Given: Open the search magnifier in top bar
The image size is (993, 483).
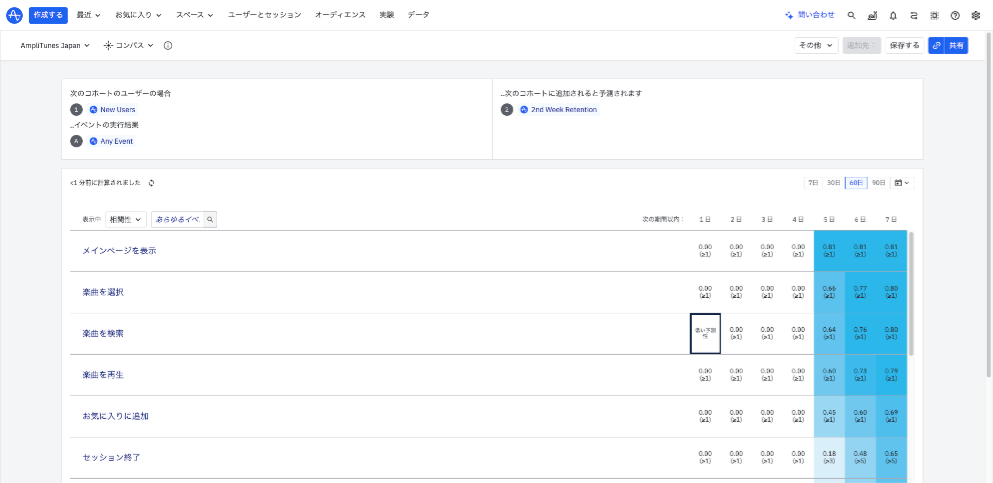Looking at the screenshot, I should pyautogui.click(x=851, y=15).
